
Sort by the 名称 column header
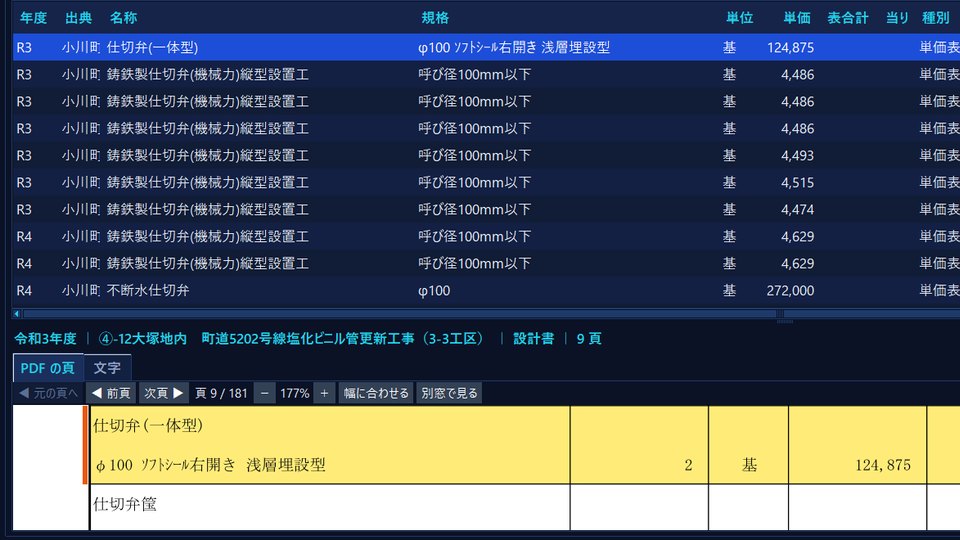pos(123,18)
